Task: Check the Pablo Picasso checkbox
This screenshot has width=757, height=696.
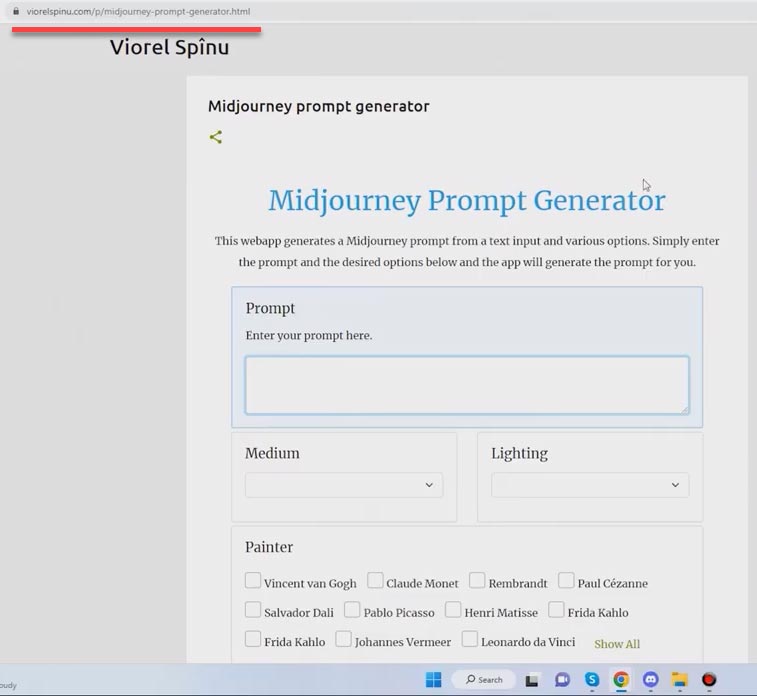Action: click(352, 610)
